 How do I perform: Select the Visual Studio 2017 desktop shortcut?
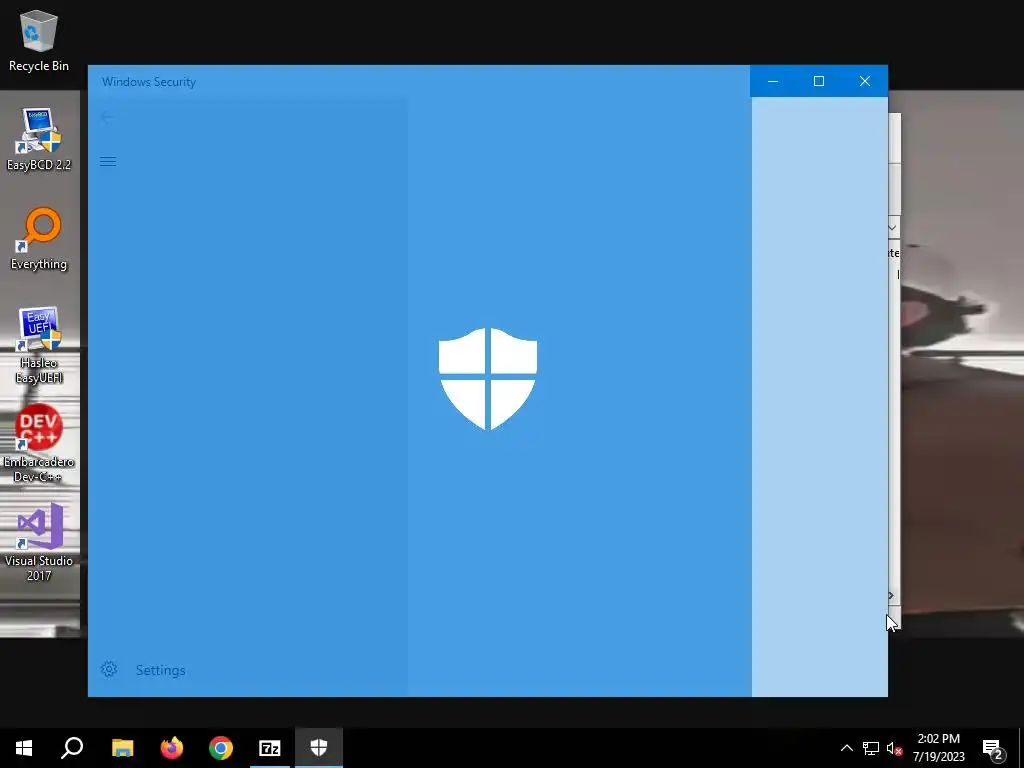39,542
